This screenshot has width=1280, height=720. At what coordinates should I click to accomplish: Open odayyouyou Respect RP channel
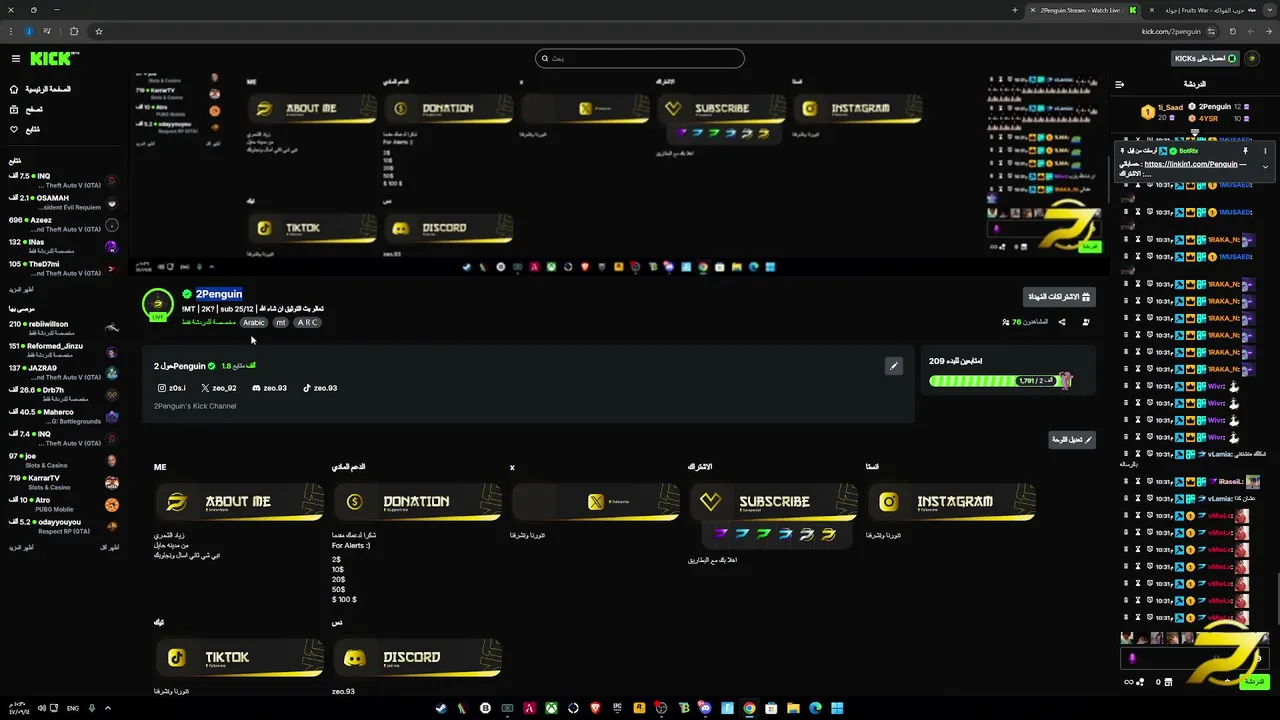pyautogui.click(x=64, y=526)
